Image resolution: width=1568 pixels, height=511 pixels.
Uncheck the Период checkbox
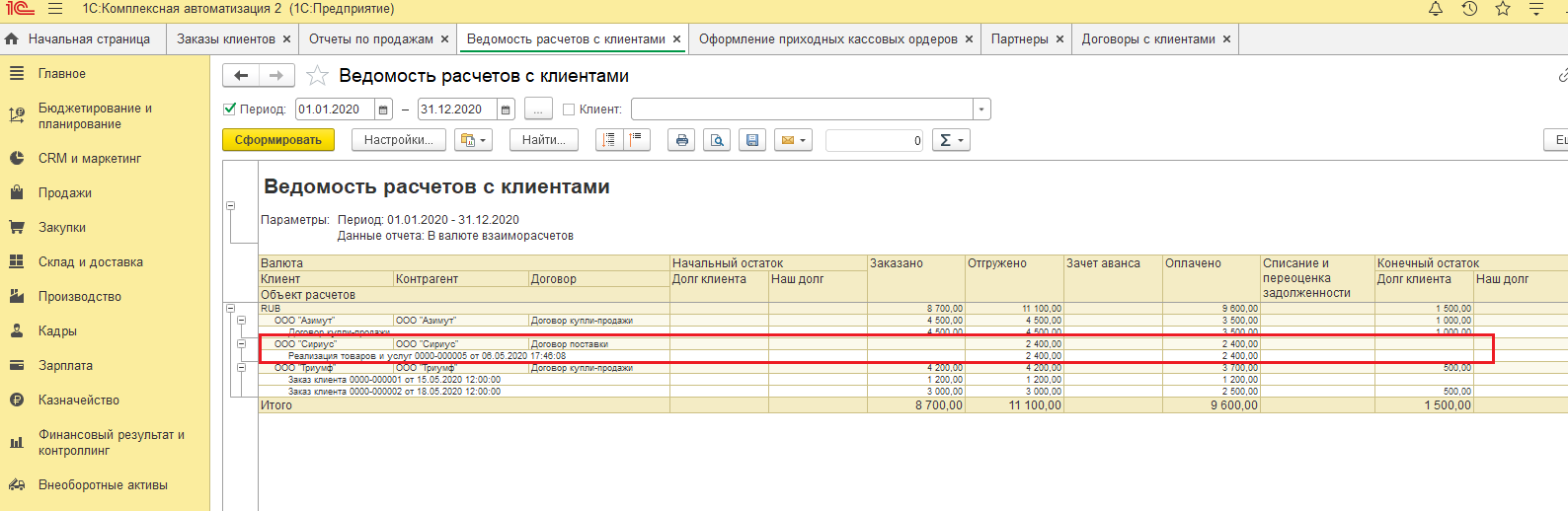(230, 109)
